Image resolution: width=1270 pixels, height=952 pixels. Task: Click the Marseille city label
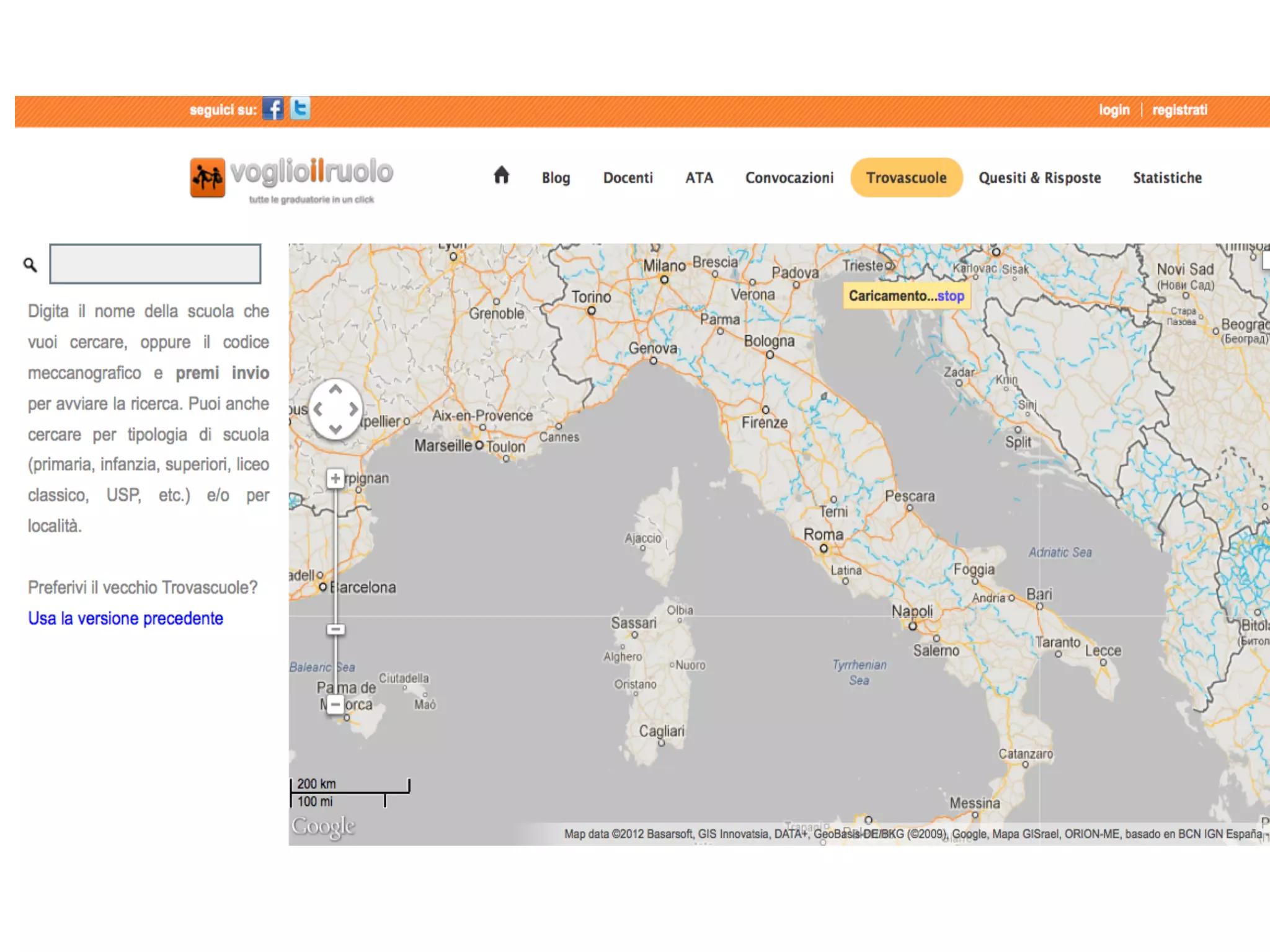443,446
